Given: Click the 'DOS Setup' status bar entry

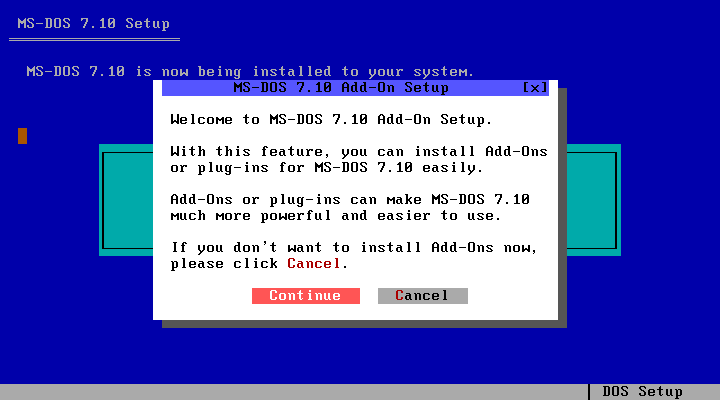Looking at the screenshot, I should coord(642,392).
